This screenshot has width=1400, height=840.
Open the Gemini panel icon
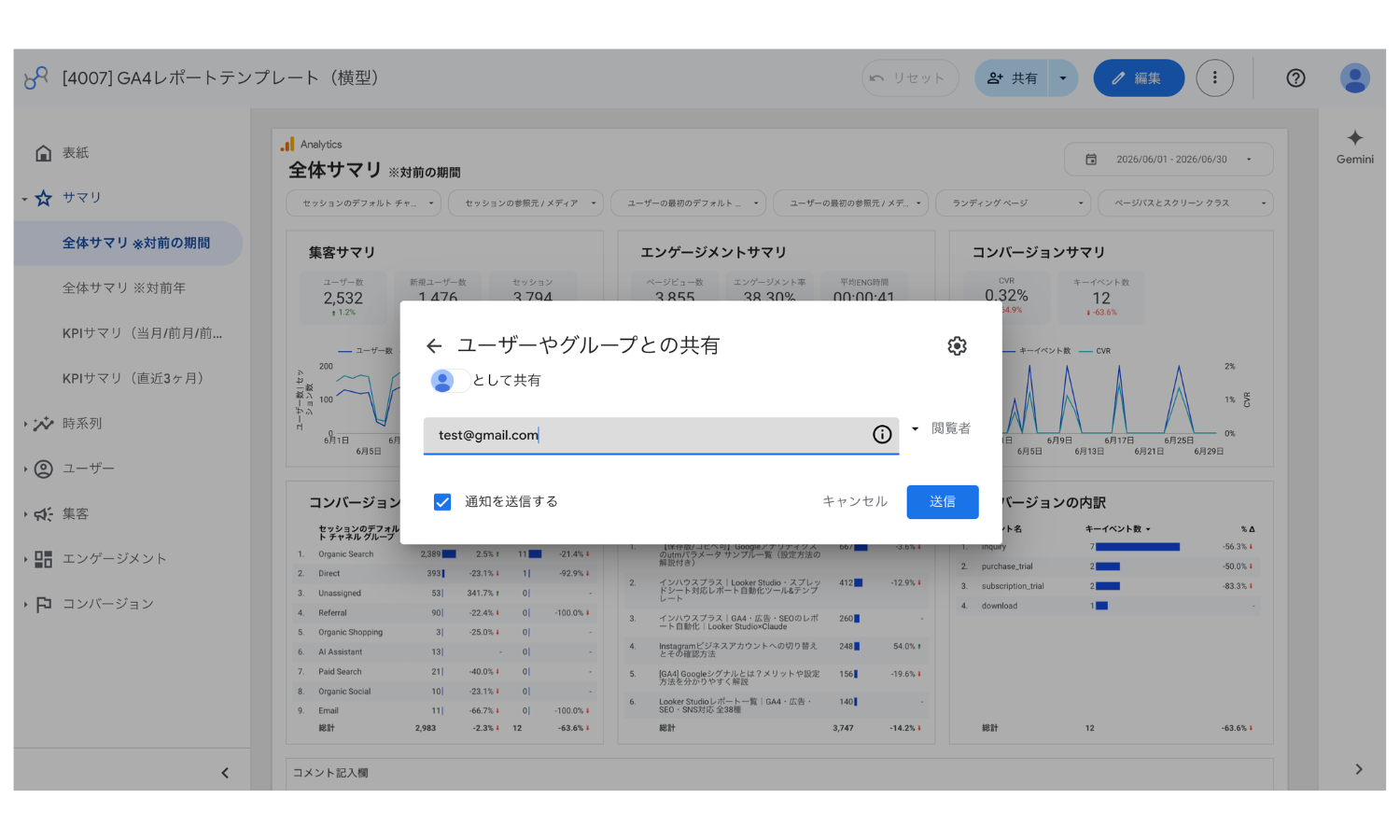(x=1354, y=138)
